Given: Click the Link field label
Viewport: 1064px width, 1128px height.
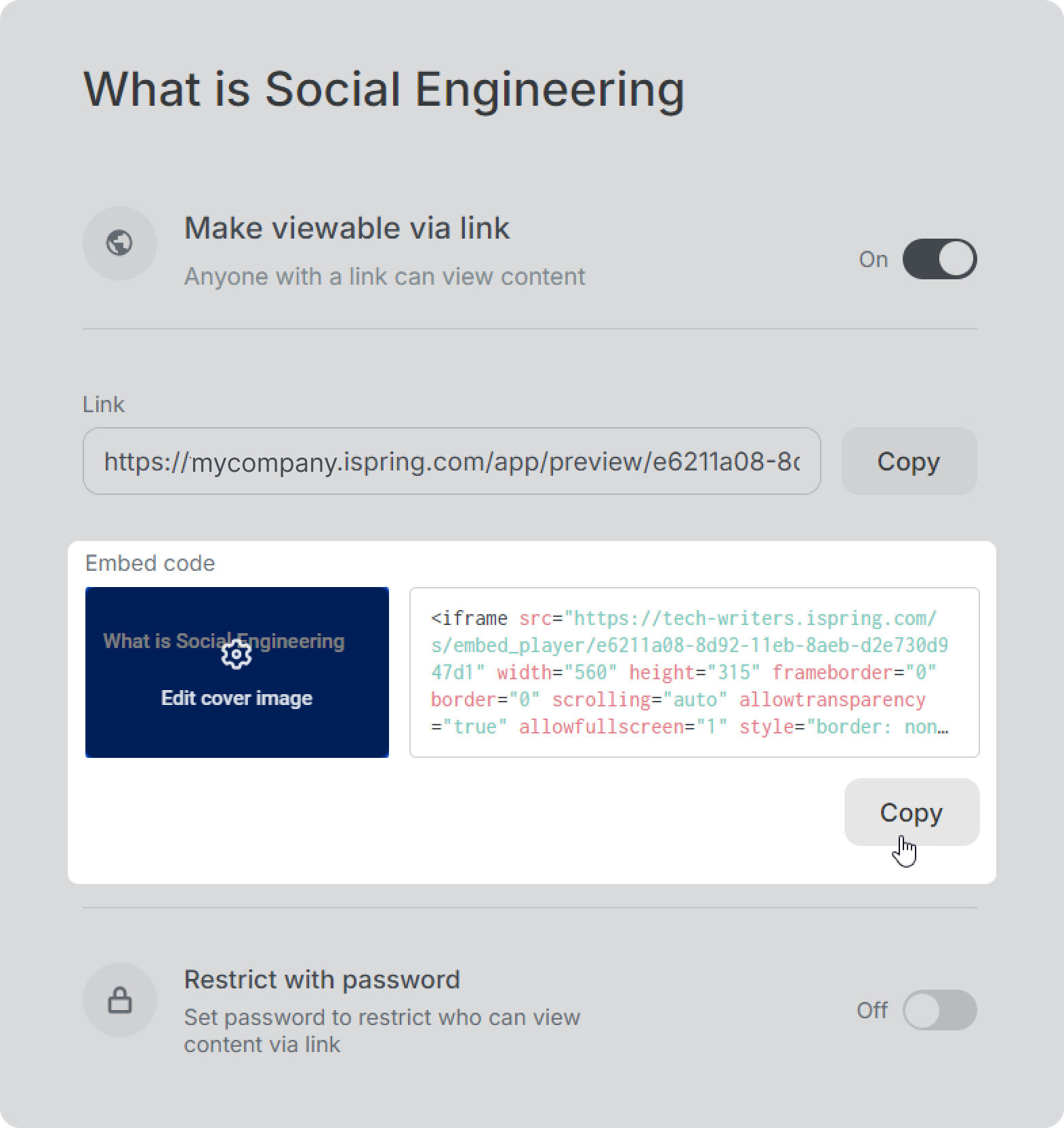Looking at the screenshot, I should (x=103, y=404).
